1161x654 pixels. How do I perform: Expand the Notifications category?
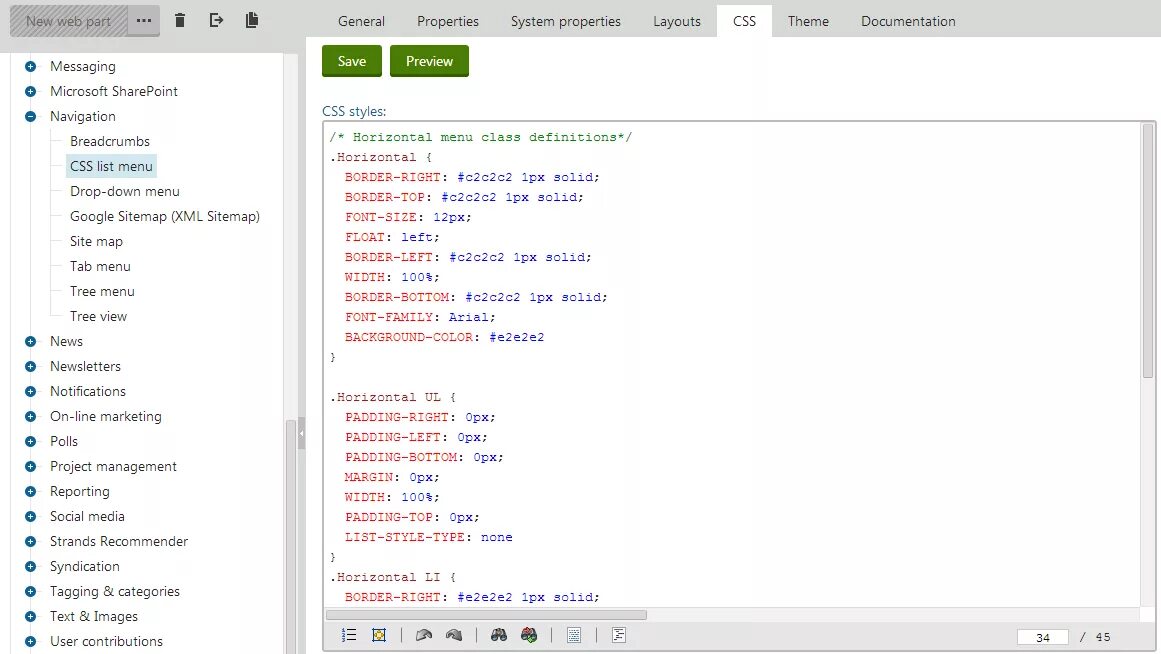[x=30, y=392]
